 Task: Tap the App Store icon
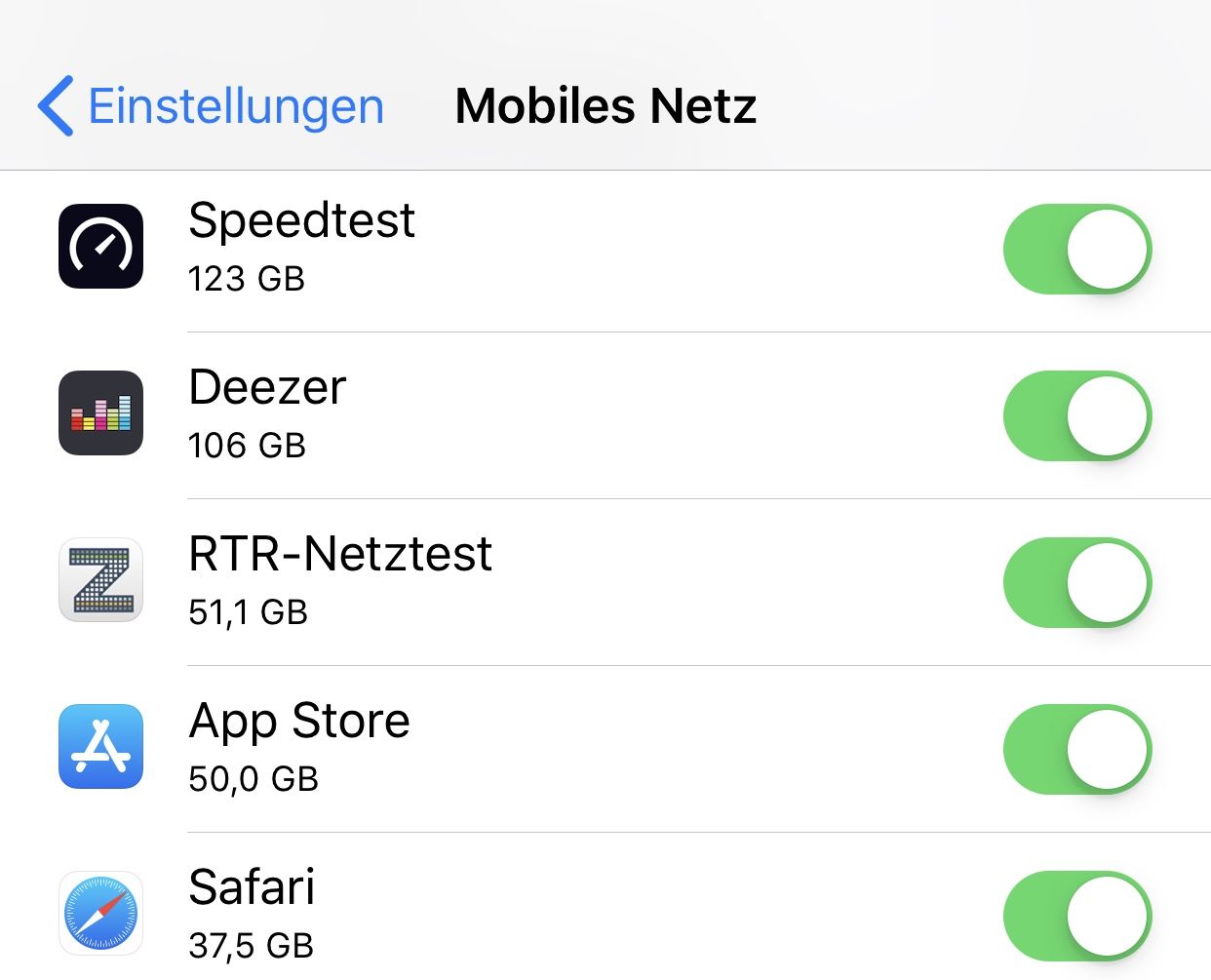[x=100, y=746]
